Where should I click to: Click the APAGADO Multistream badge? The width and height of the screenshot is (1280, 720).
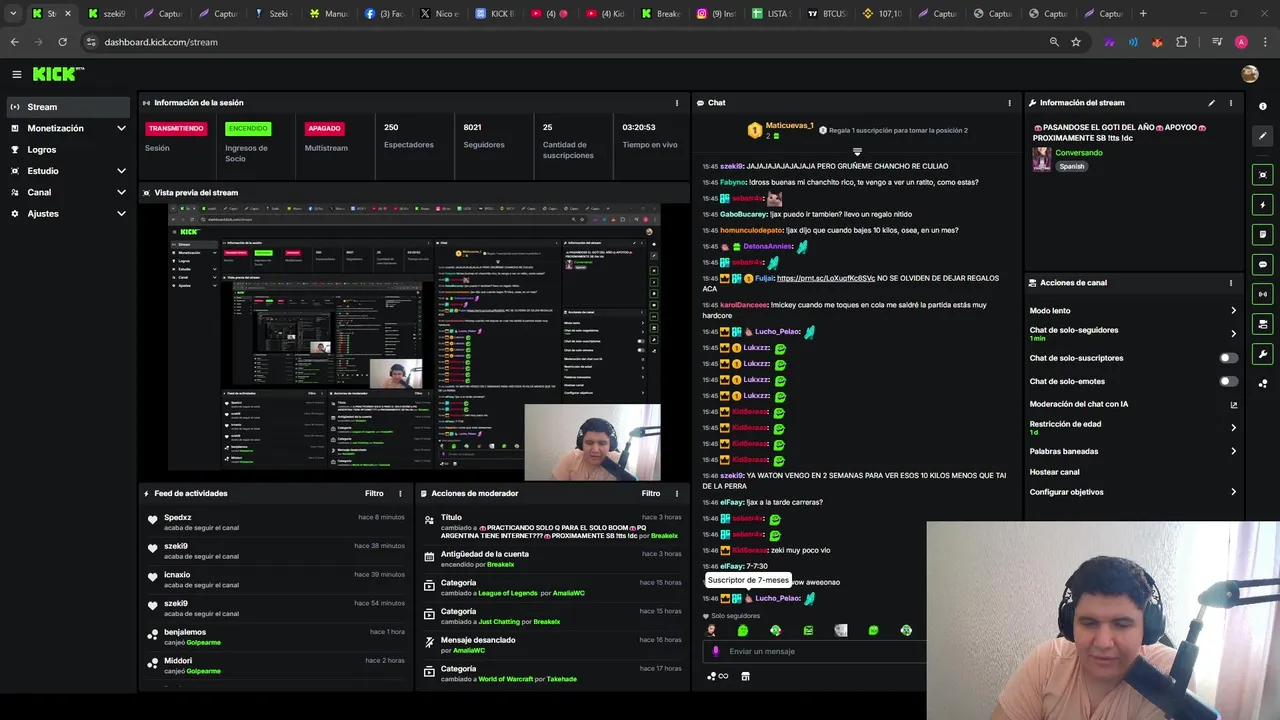(324, 128)
